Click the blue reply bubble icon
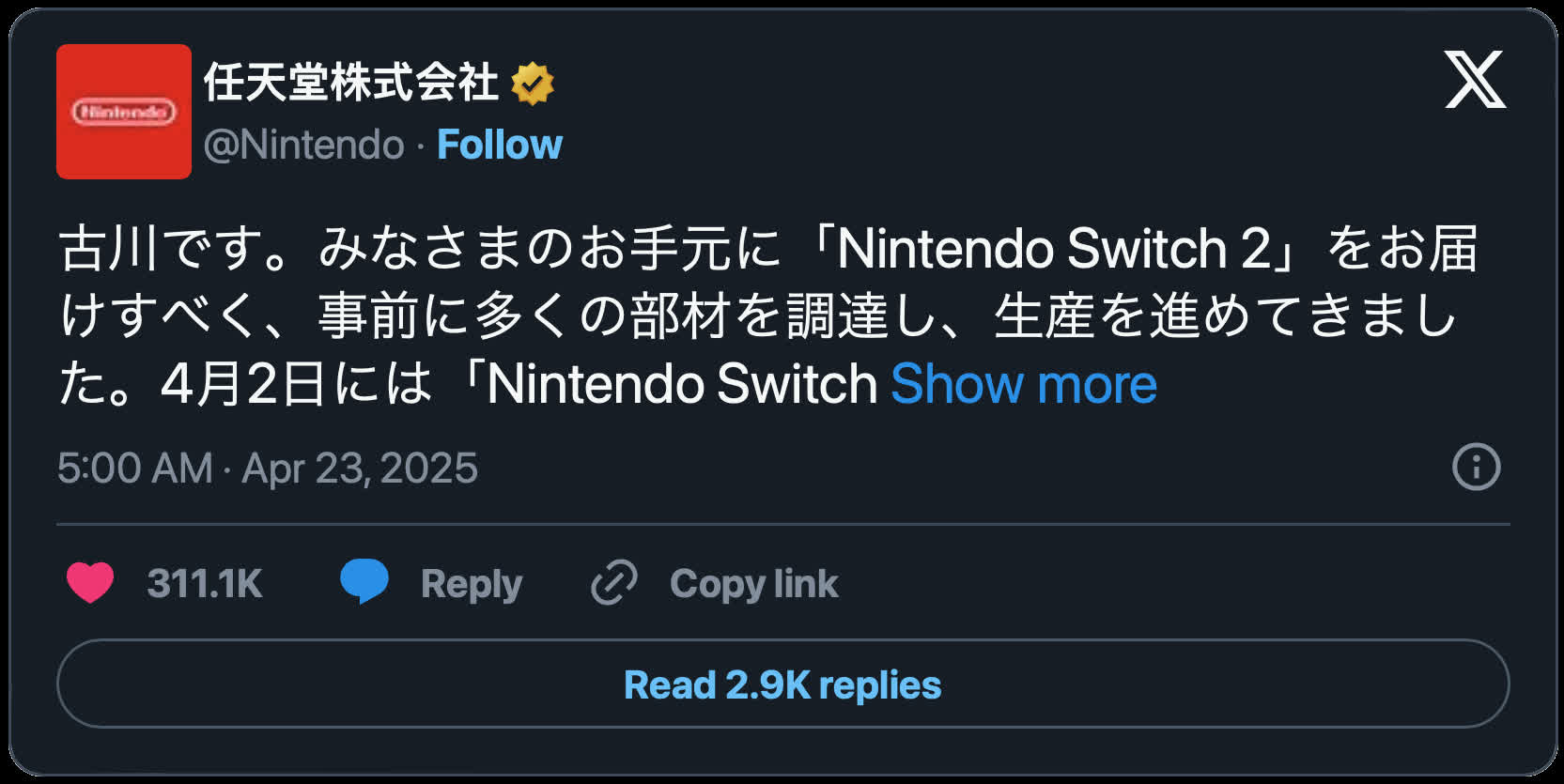This screenshot has width=1564, height=784. point(364,582)
